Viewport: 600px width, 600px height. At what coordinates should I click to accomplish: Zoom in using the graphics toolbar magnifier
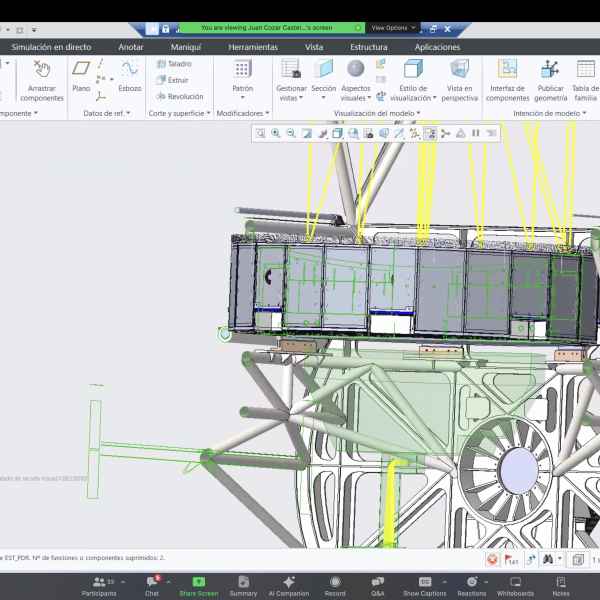coord(276,133)
